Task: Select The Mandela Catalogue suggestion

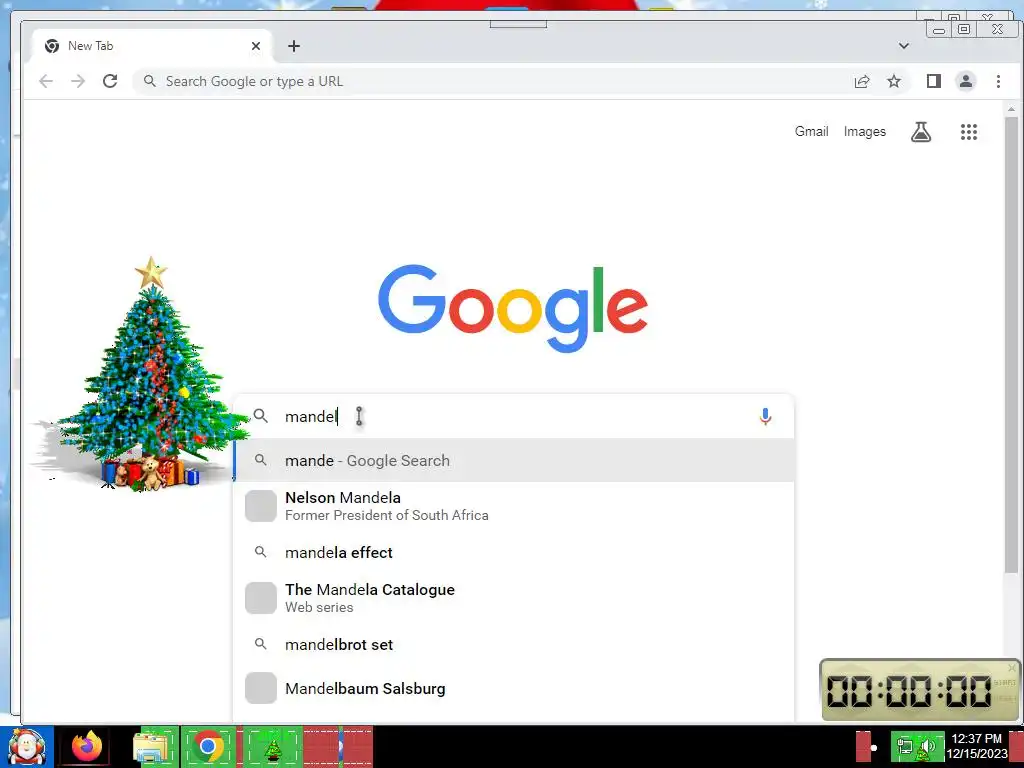Action: [x=513, y=598]
